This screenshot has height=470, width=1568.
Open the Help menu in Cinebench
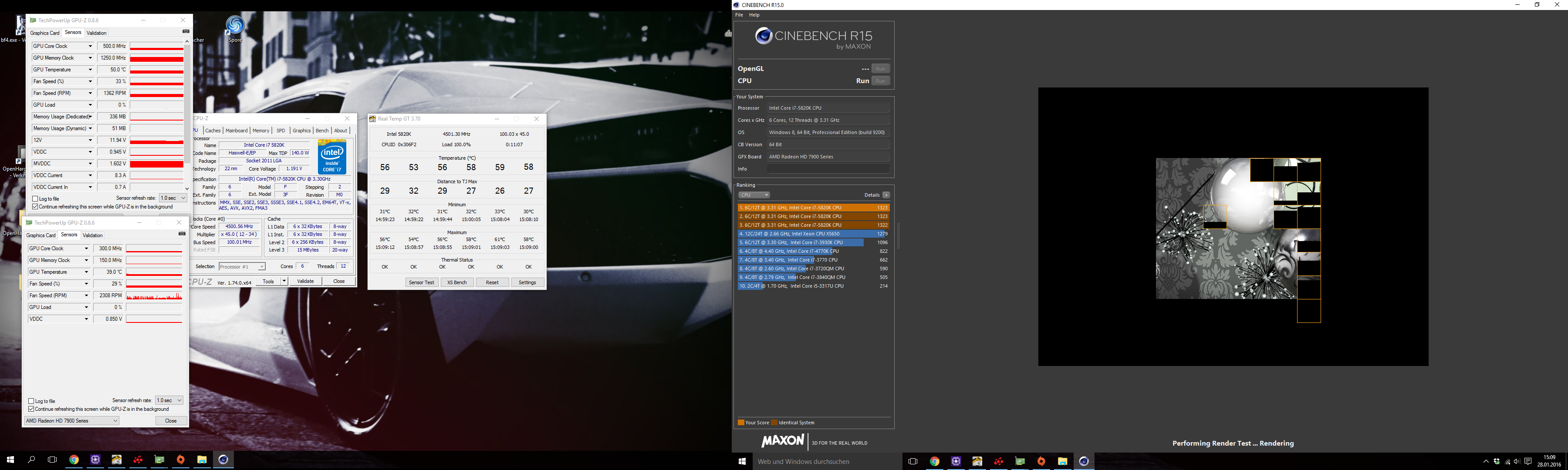pos(754,15)
